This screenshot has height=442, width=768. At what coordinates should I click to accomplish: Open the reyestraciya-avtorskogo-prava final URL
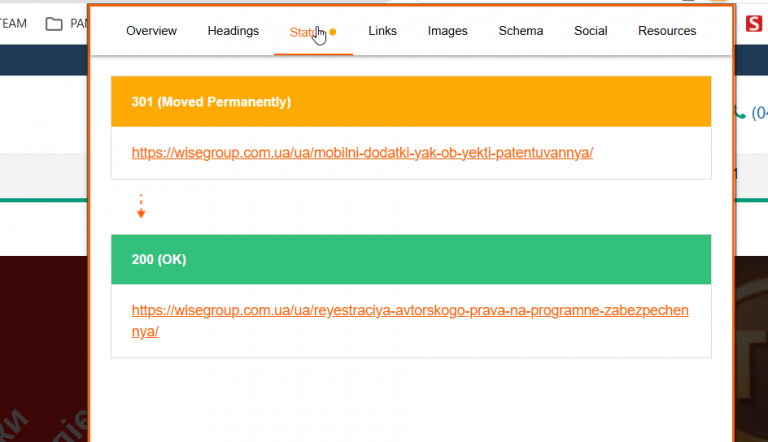410,320
